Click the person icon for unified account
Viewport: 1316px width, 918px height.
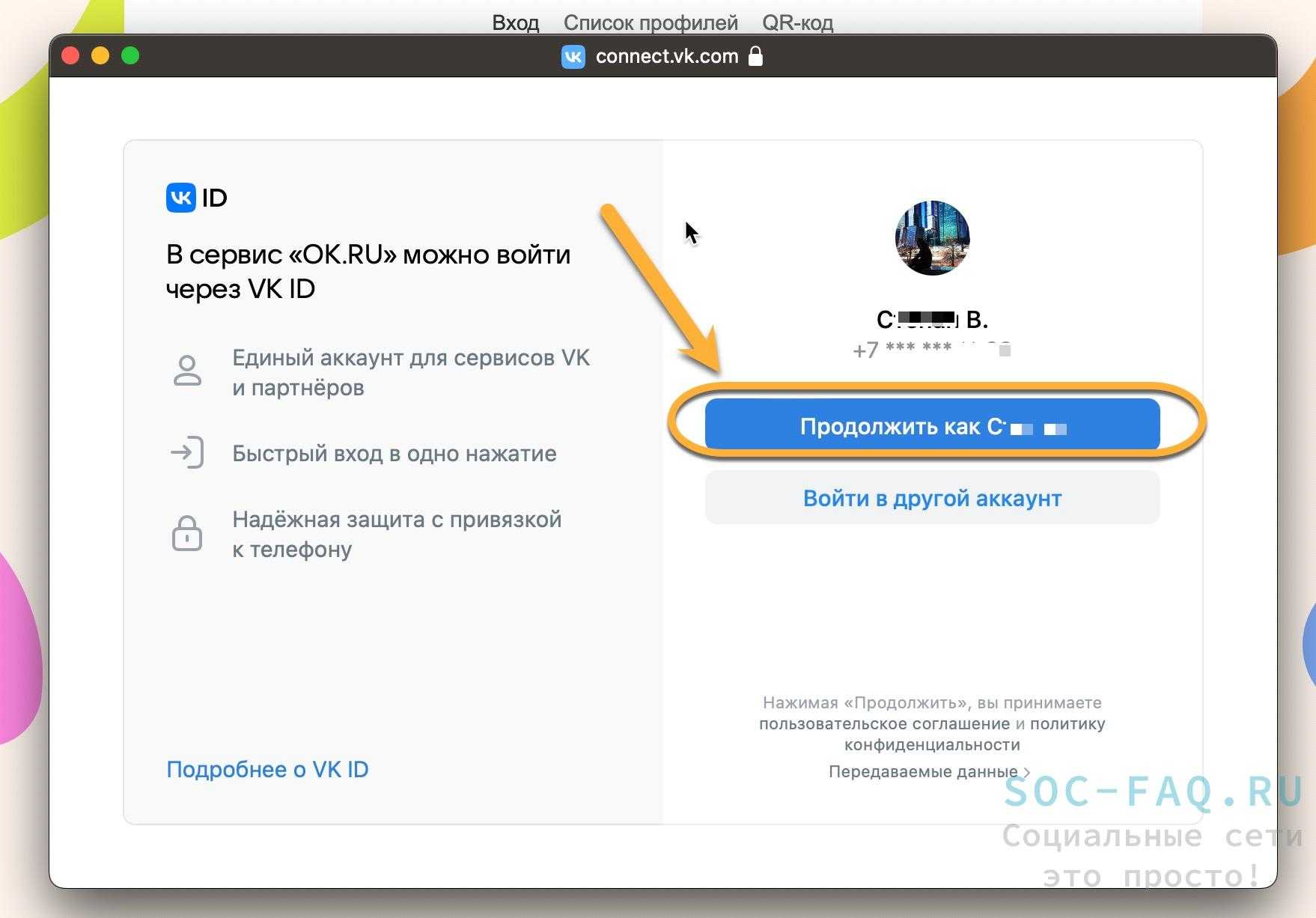tap(187, 371)
